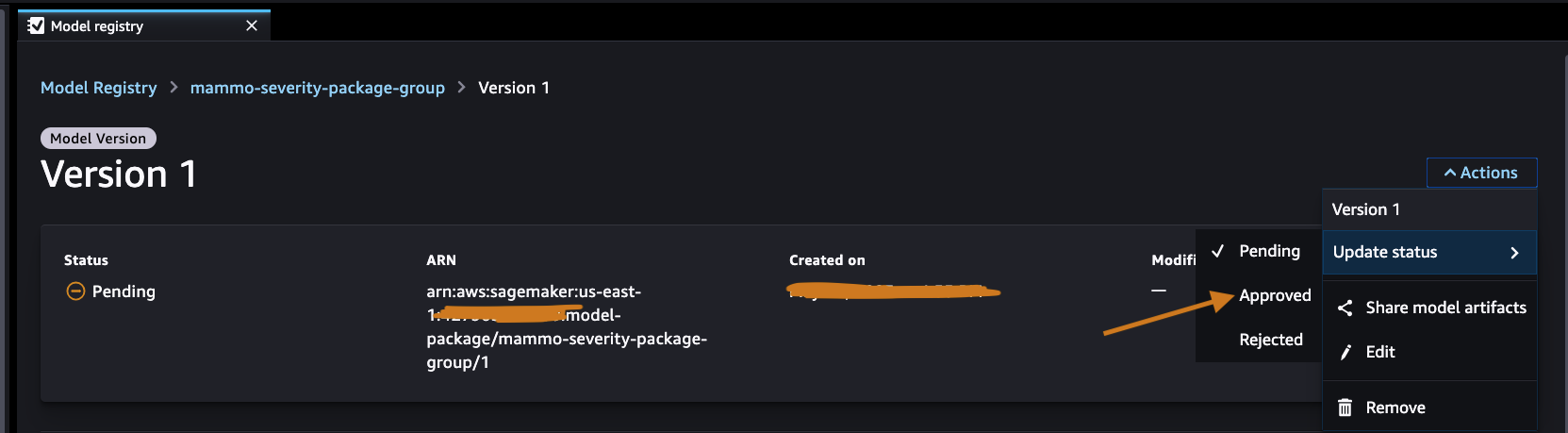Click the Version 1 menu header
Image resolution: width=1568 pixels, height=433 pixels.
click(x=1365, y=209)
